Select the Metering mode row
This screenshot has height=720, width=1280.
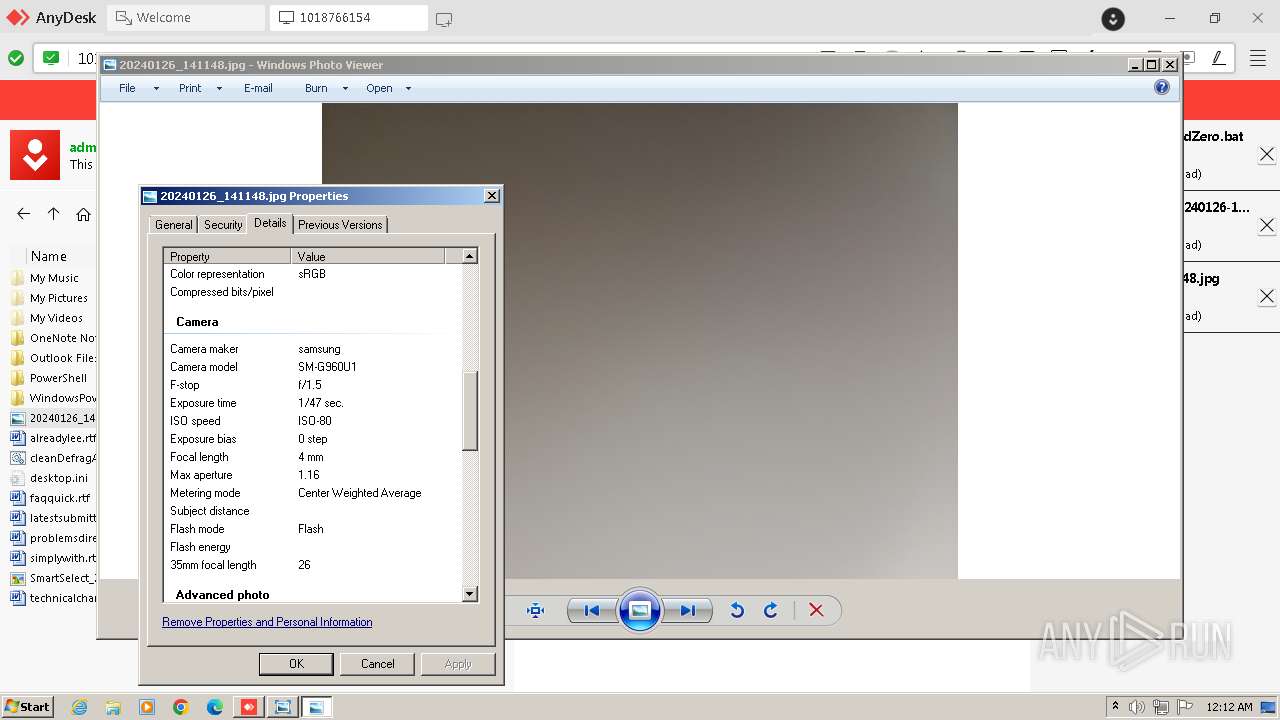coord(313,493)
